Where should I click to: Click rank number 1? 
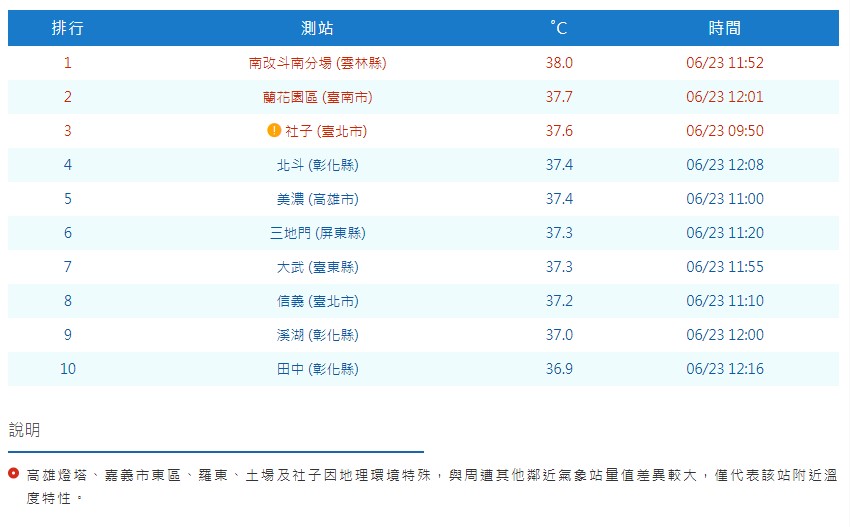pos(67,62)
